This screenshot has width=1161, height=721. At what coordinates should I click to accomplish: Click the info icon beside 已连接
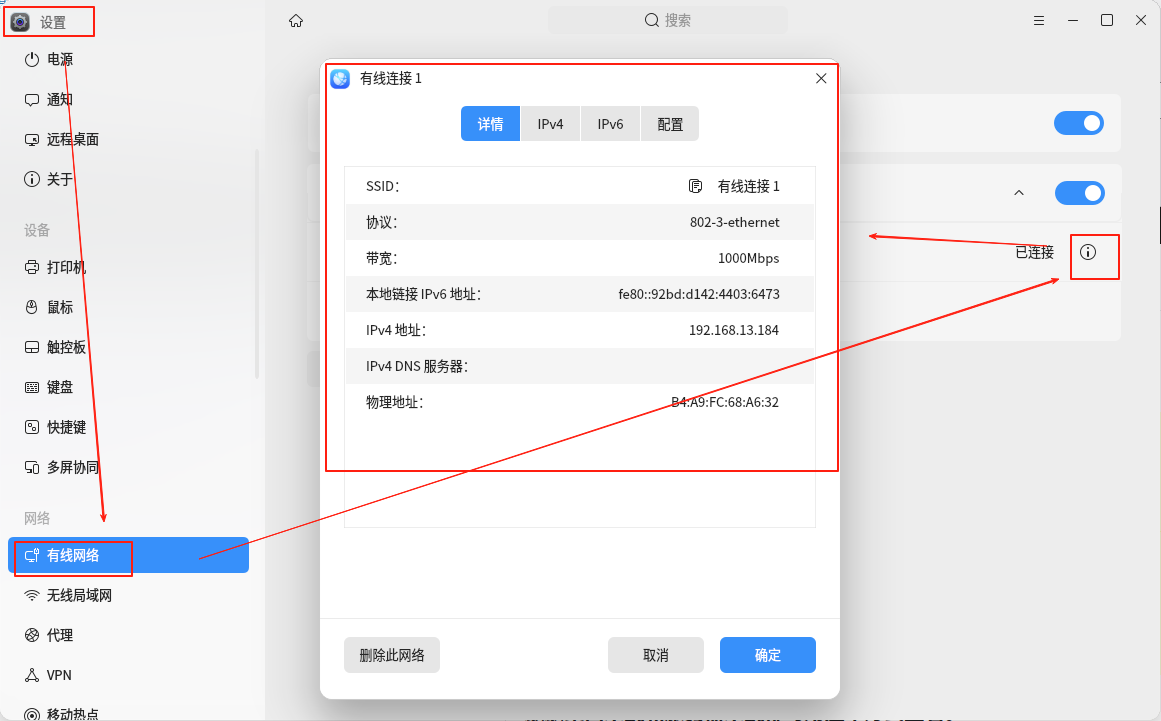[1088, 252]
